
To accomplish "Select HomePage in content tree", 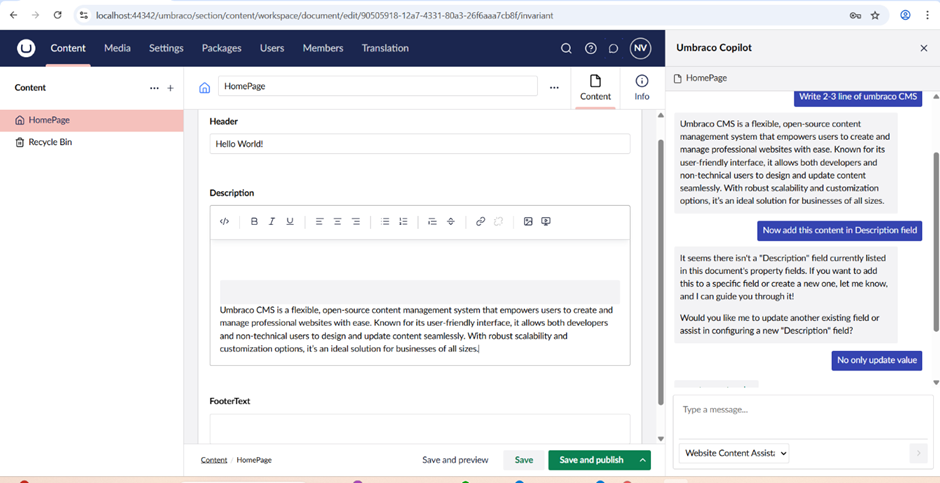I will point(92,120).
